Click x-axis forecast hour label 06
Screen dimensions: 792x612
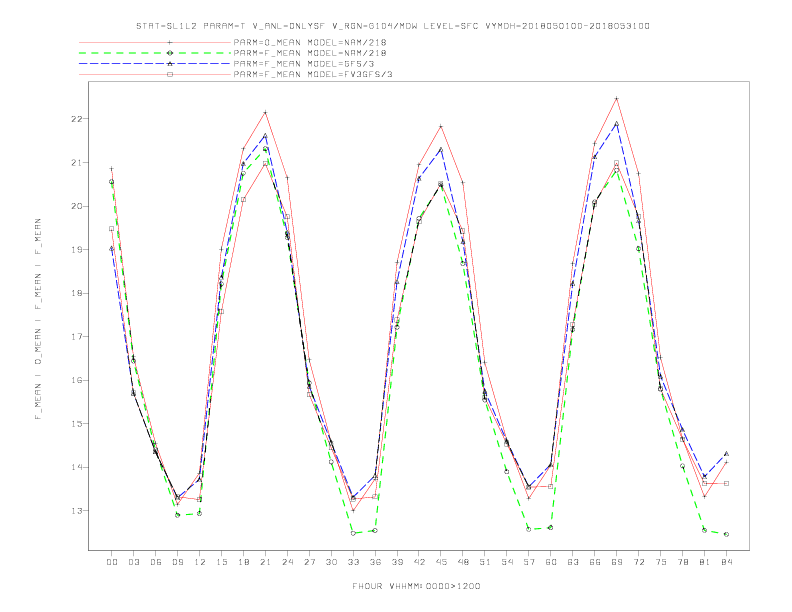point(156,562)
